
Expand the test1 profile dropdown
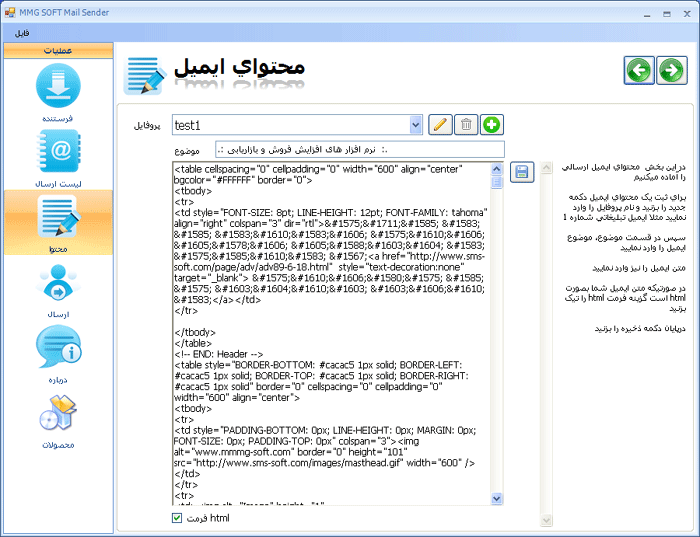[416, 125]
